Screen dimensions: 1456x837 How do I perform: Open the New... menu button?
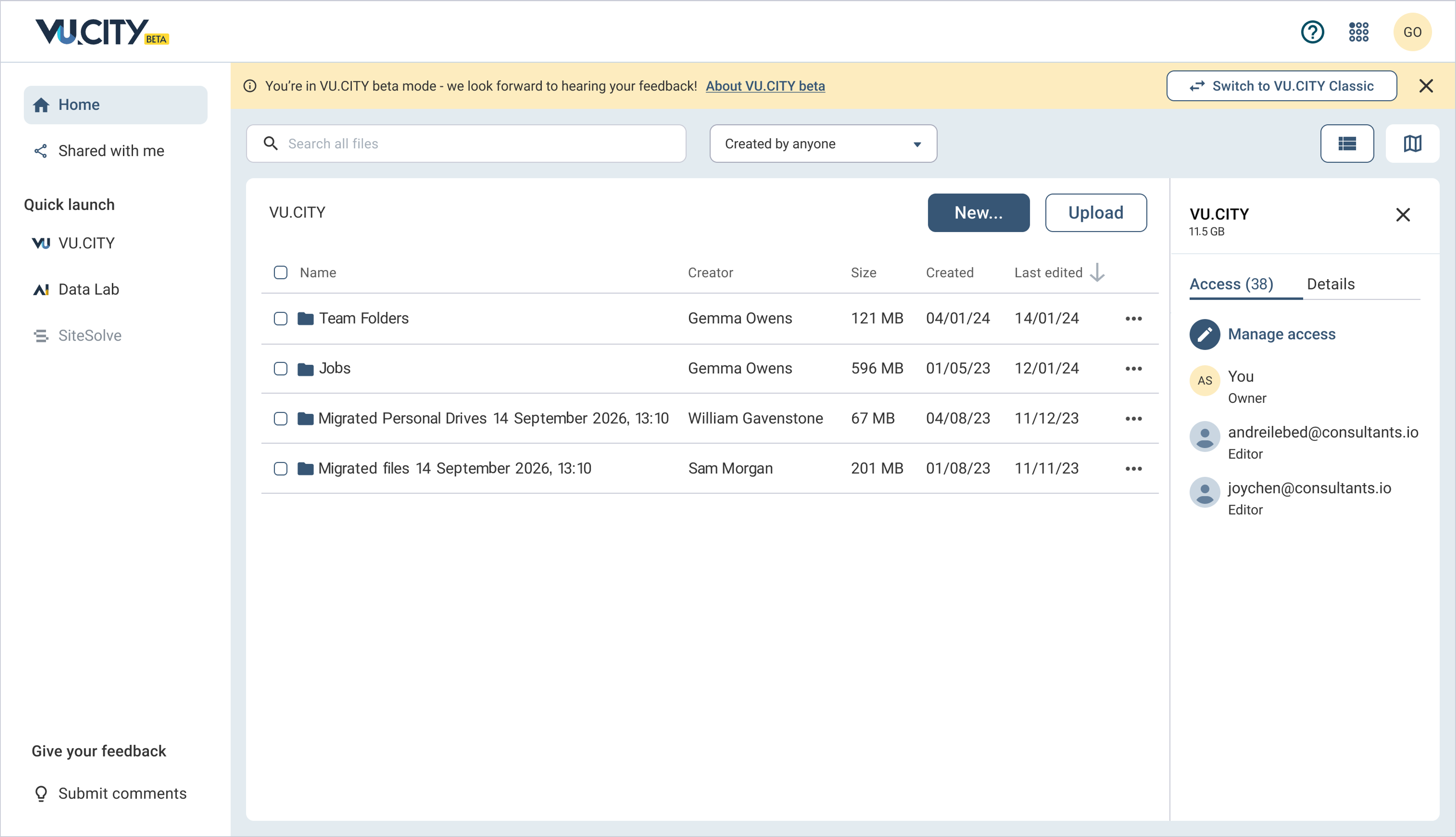[x=978, y=213]
